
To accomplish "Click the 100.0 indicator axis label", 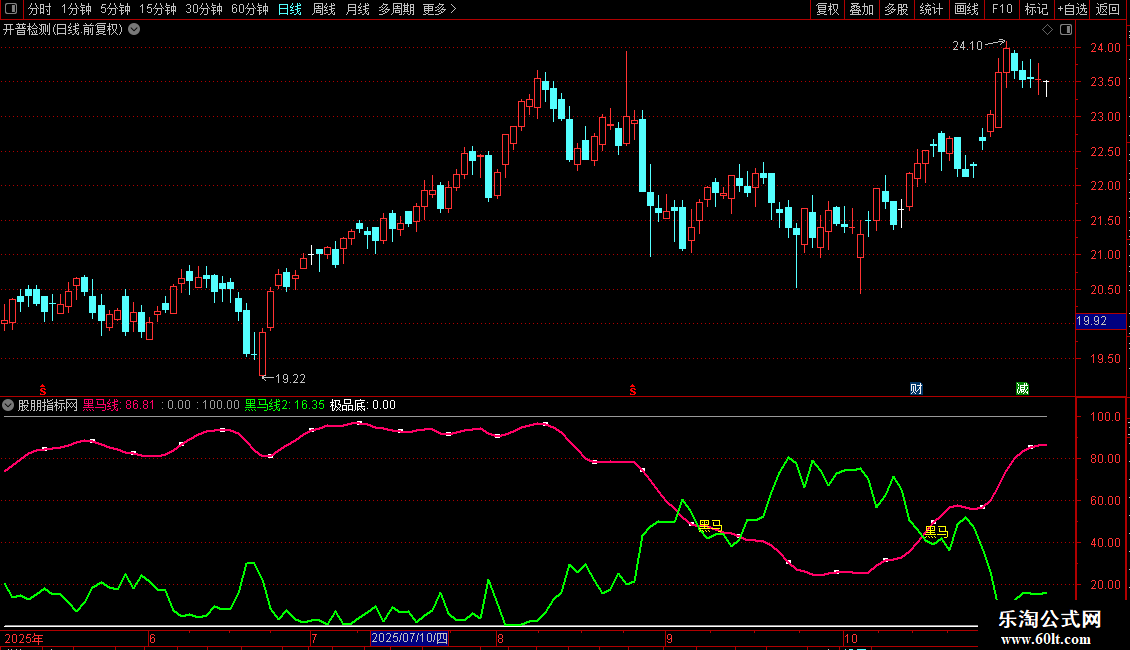I will click(x=1105, y=417).
